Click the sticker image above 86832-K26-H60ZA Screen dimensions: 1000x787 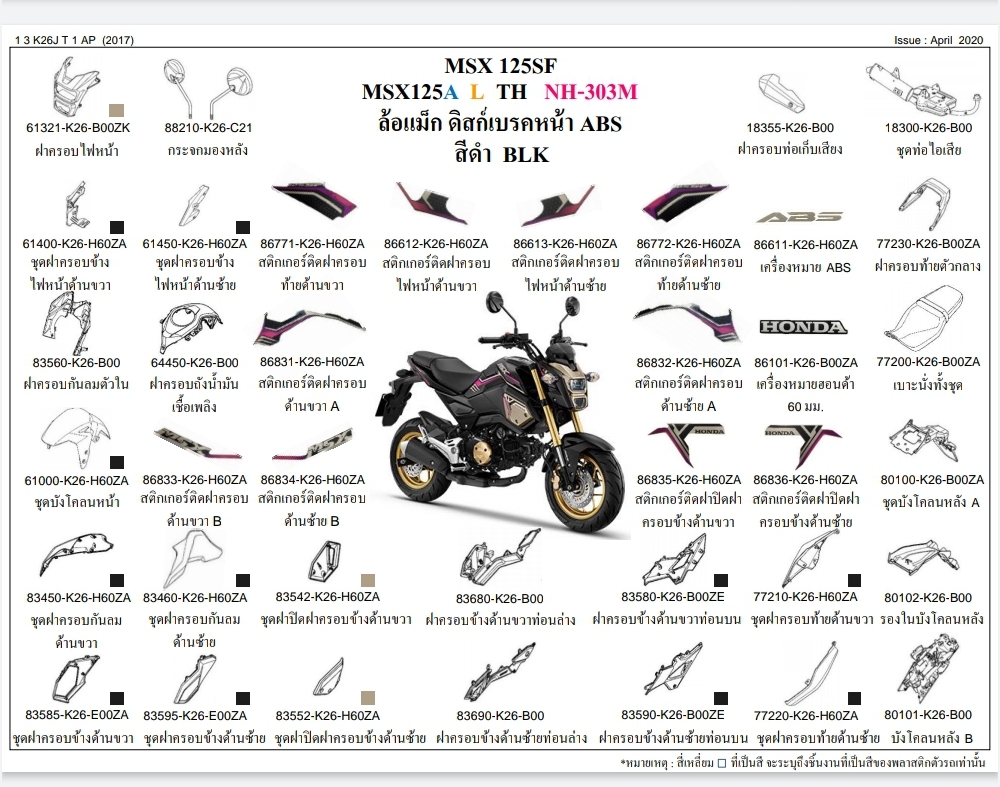click(x=688, y=323)
